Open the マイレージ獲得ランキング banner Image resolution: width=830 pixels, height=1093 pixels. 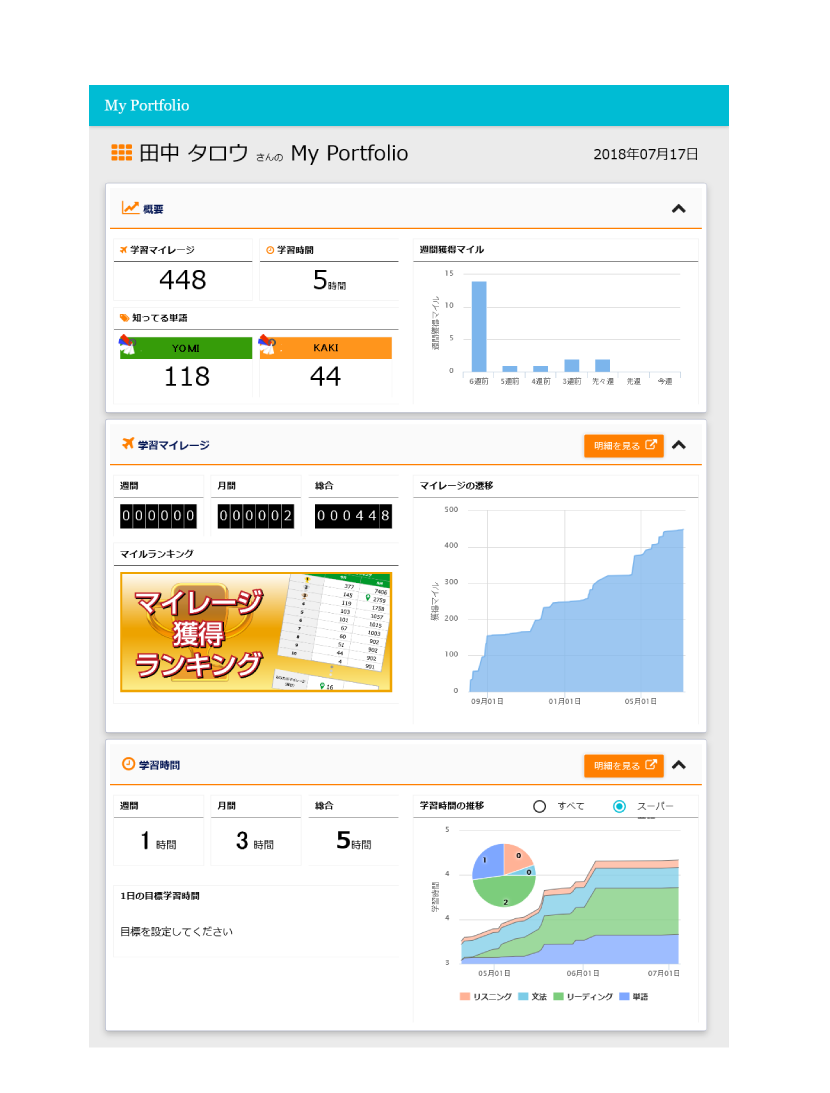[256, 632]
